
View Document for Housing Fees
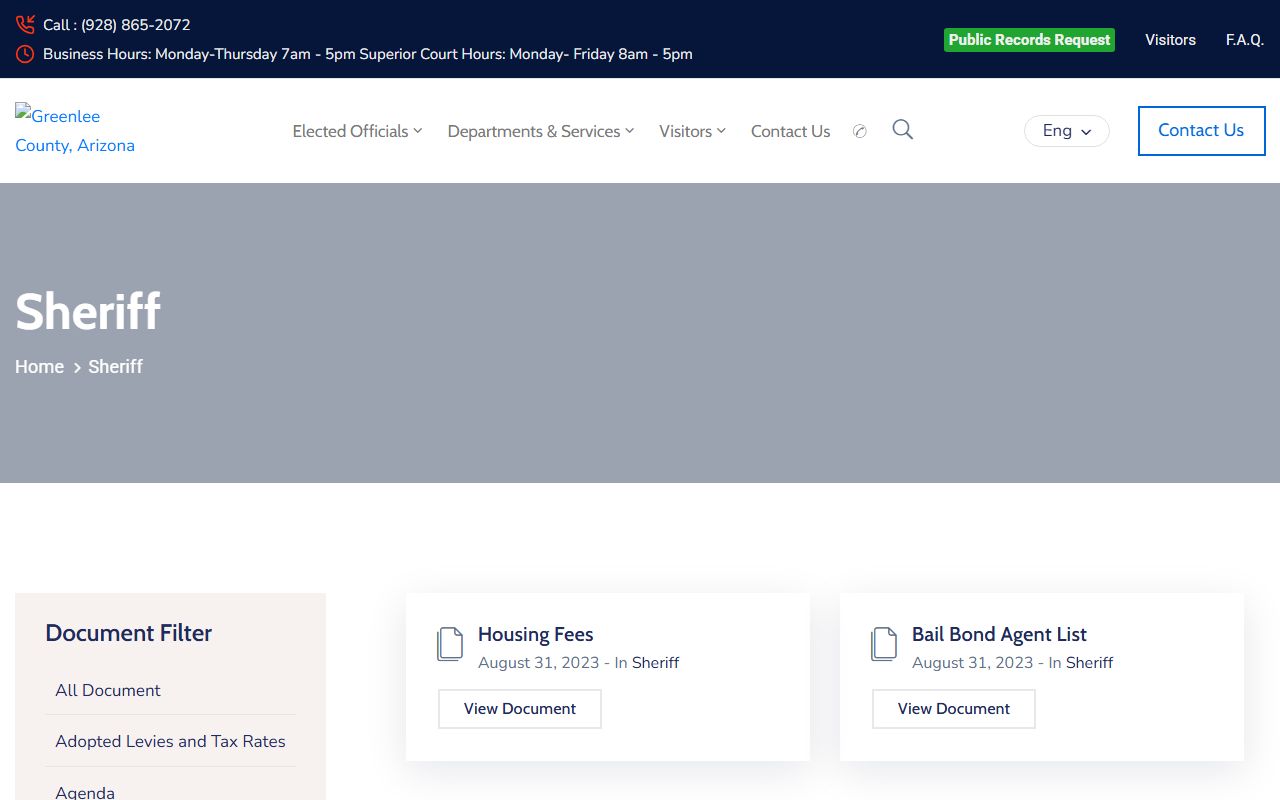pos(520,709)
